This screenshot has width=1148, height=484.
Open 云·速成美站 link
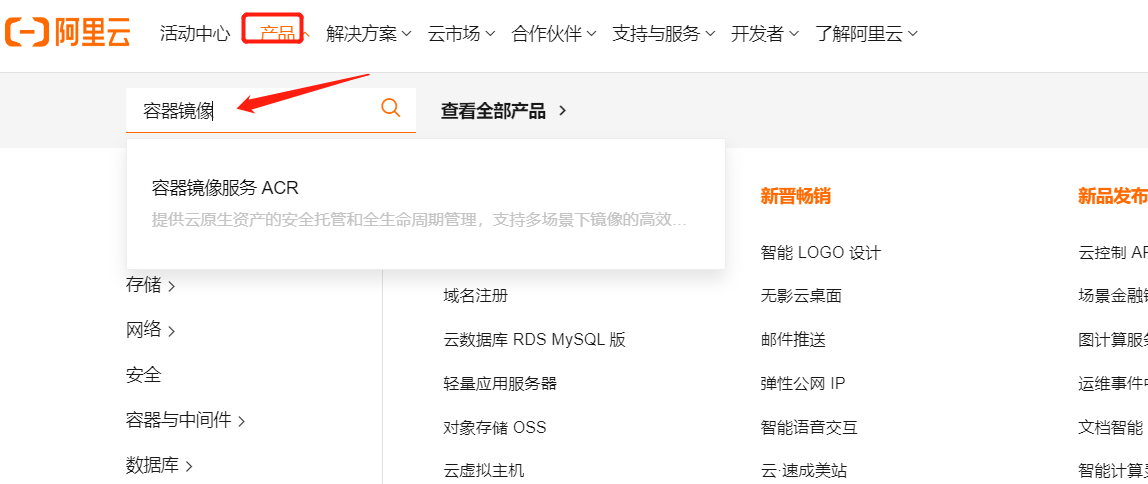click(x=804, y=471)
